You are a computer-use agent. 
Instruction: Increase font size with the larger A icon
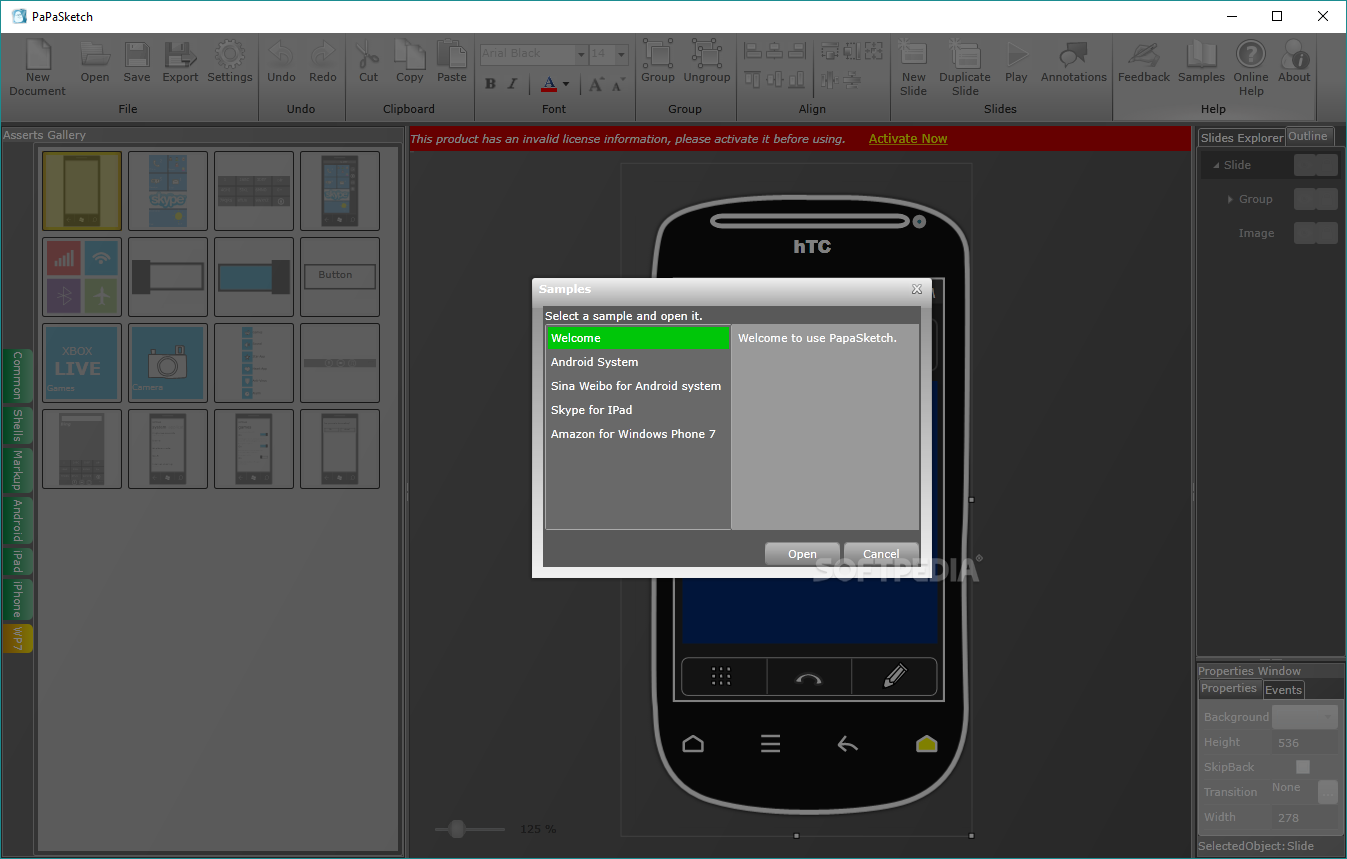[596, 84]
